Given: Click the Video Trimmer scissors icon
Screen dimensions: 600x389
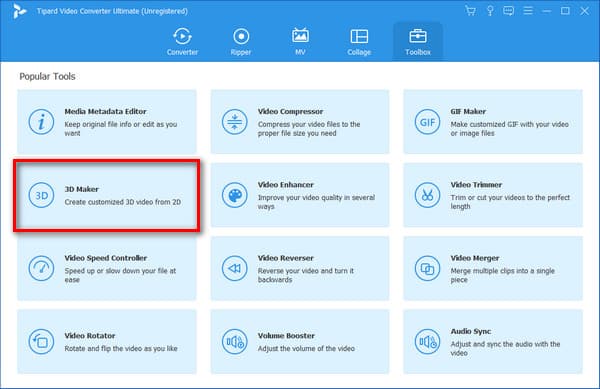Looking at the screenshot, I should click(x=427, y=195).
